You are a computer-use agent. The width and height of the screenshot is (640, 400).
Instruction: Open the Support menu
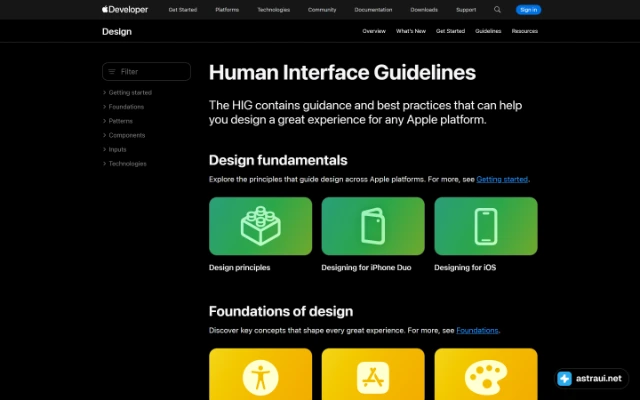tap(466, 10)
